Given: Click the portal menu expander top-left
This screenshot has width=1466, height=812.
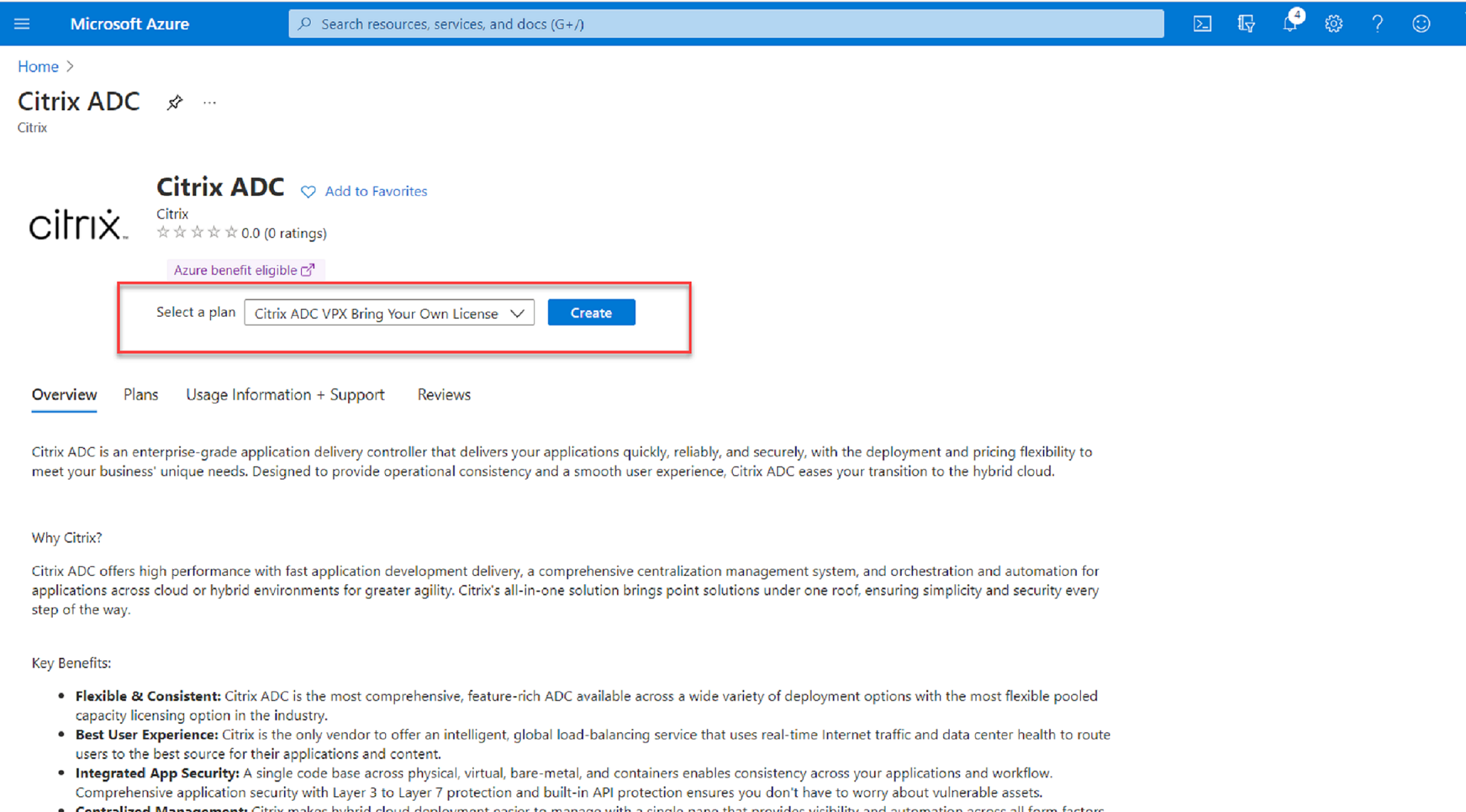Looking at the screenshot, I should pyautogui.click(x=22, y=23).
